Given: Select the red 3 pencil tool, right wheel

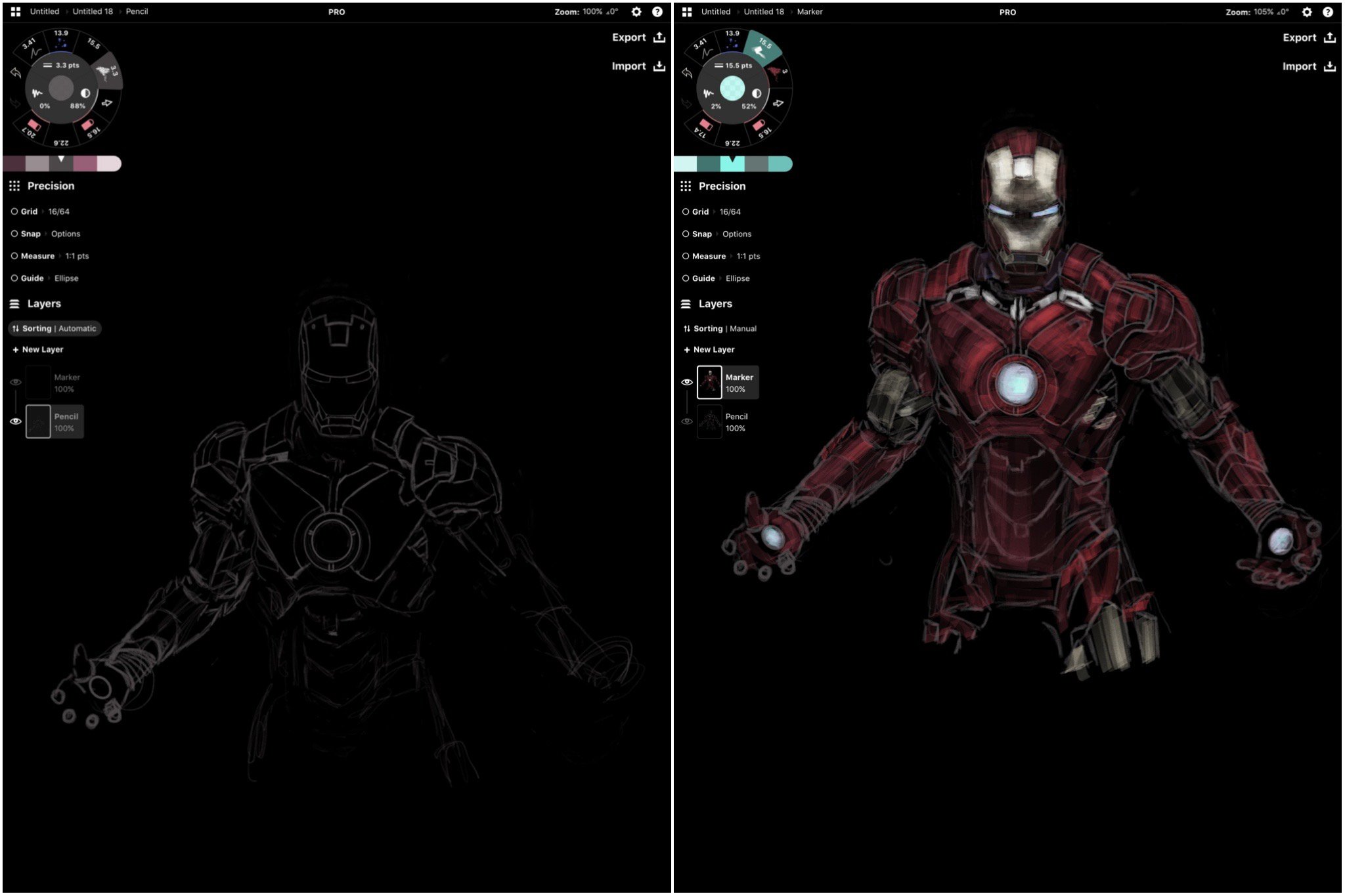Looking at the screenshot, I should tap(777, 72).
